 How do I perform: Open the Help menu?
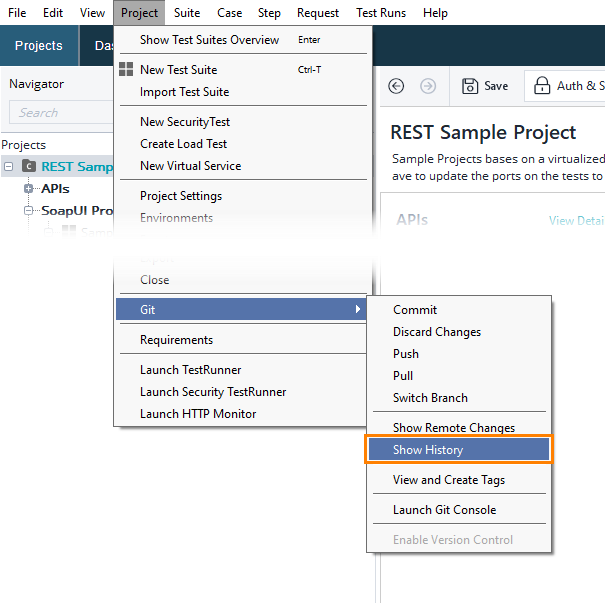click(x=435, y=13)
